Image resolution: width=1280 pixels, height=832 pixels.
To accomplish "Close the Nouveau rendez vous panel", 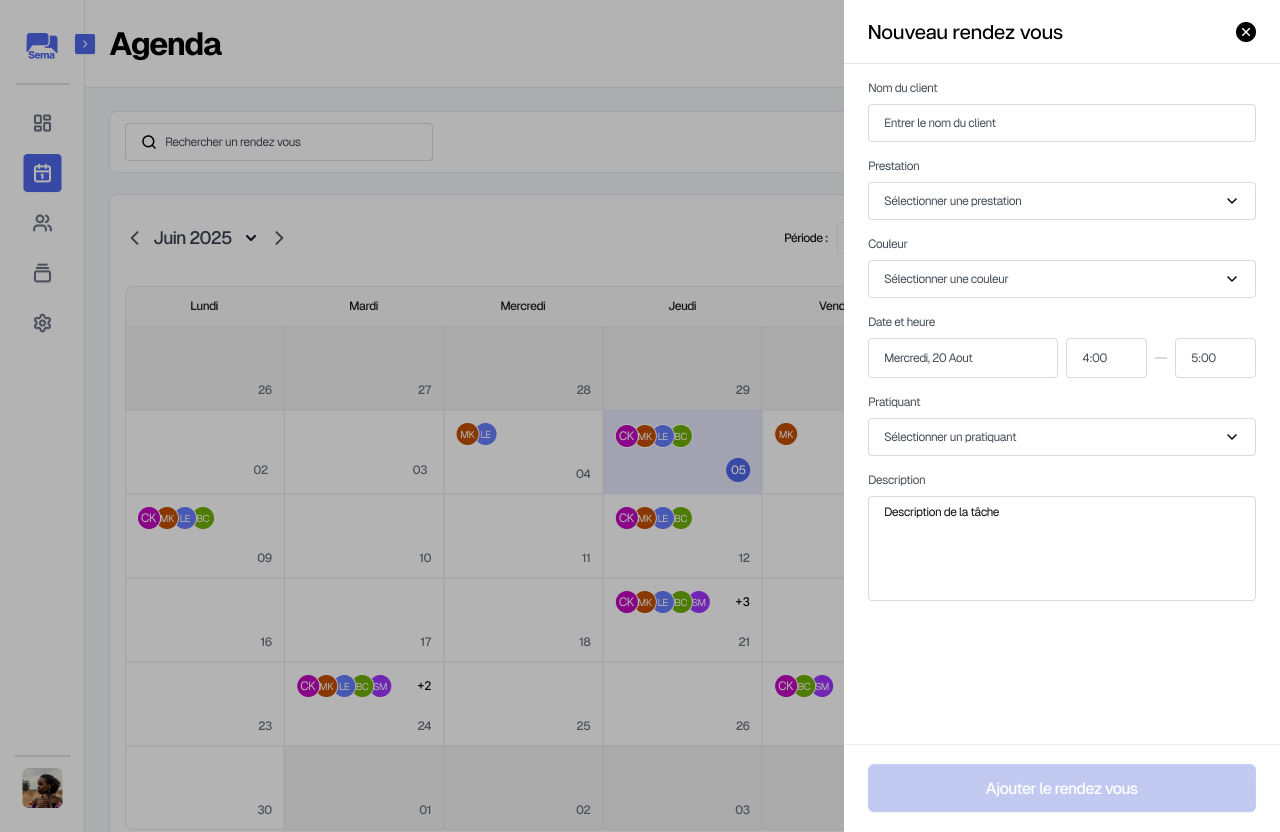I will pos(1245,32).
